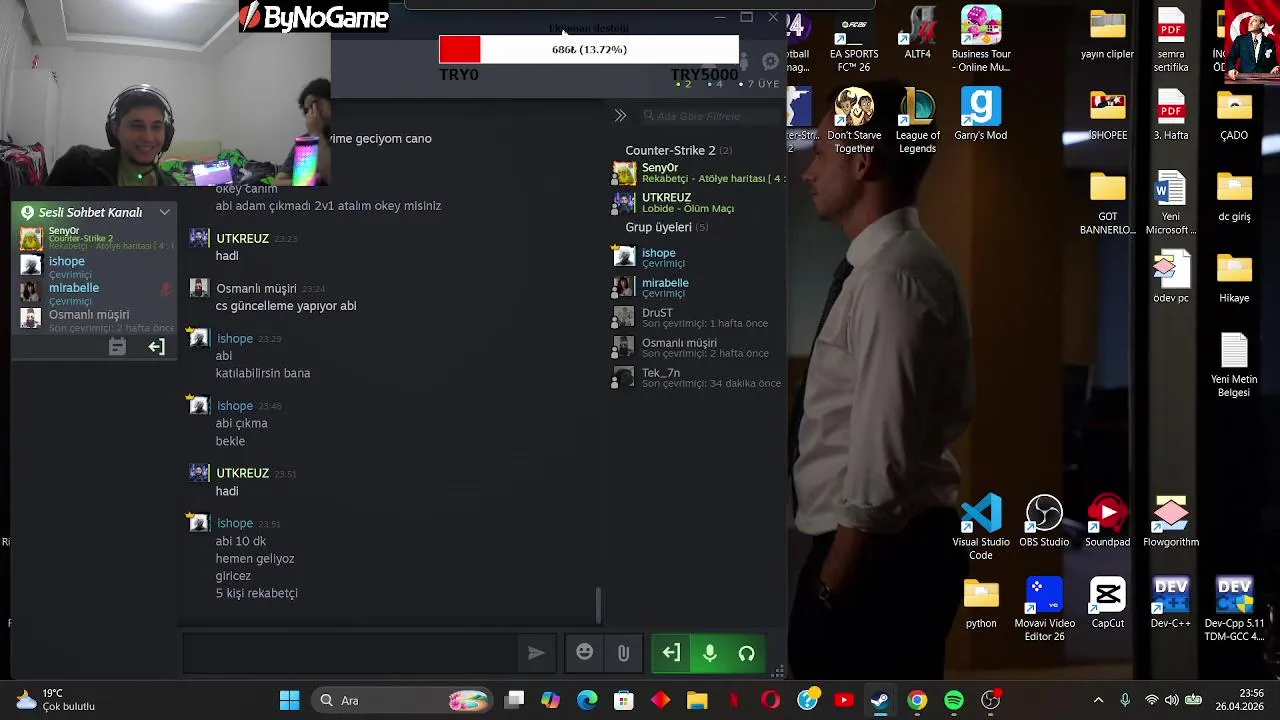
Task: Launch Flowgorithm from desktop
Action: click(x=1171, y=521)
